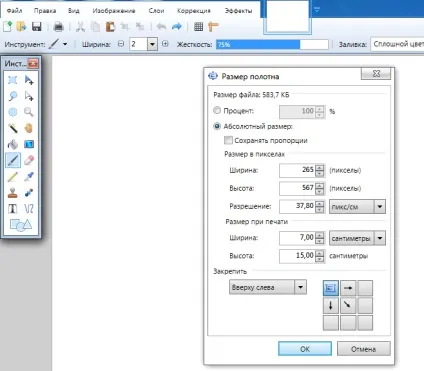The image size is (424, 371).
Task: Enable the Сохранять пропорции checkbox
Action: pos(228,140)
